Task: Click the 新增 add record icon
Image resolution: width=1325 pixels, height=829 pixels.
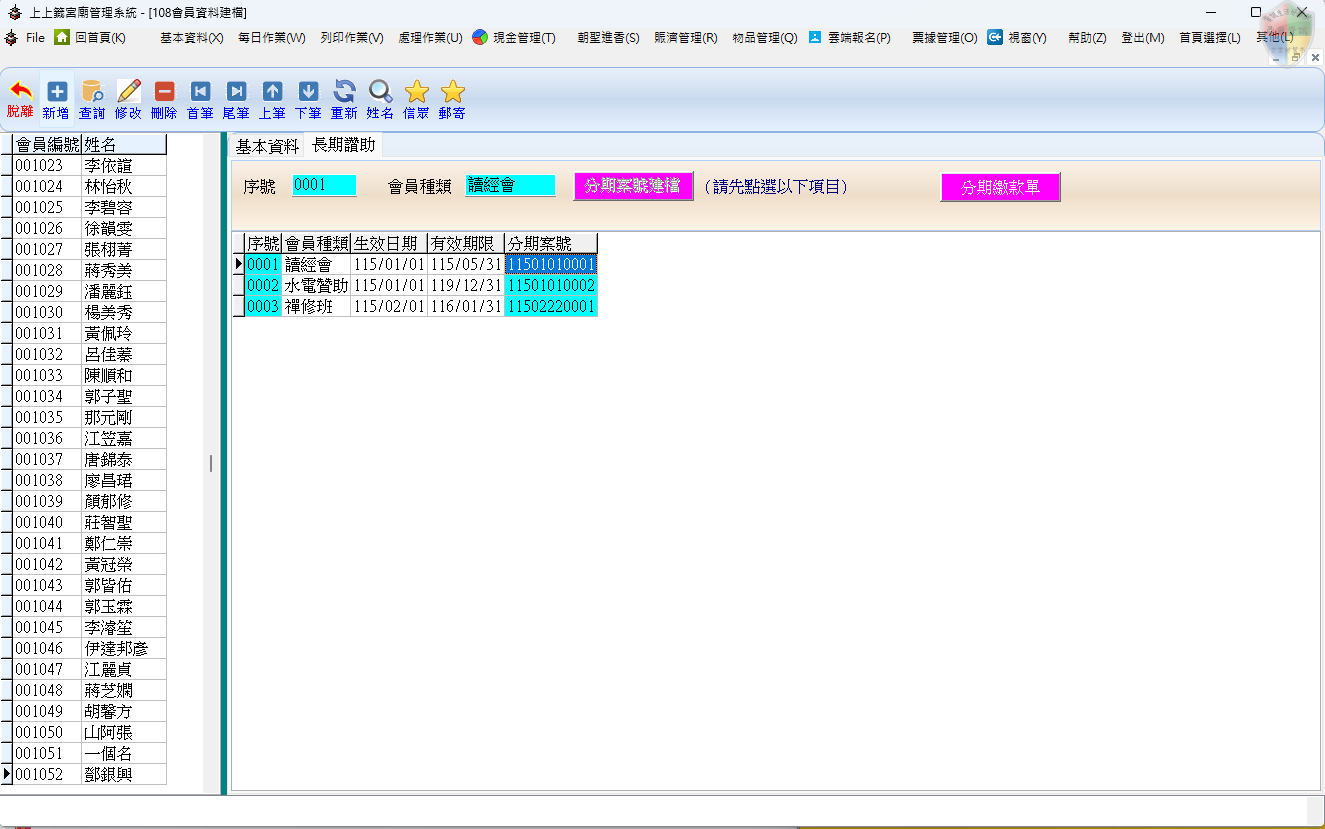Action: pos(56,92)
